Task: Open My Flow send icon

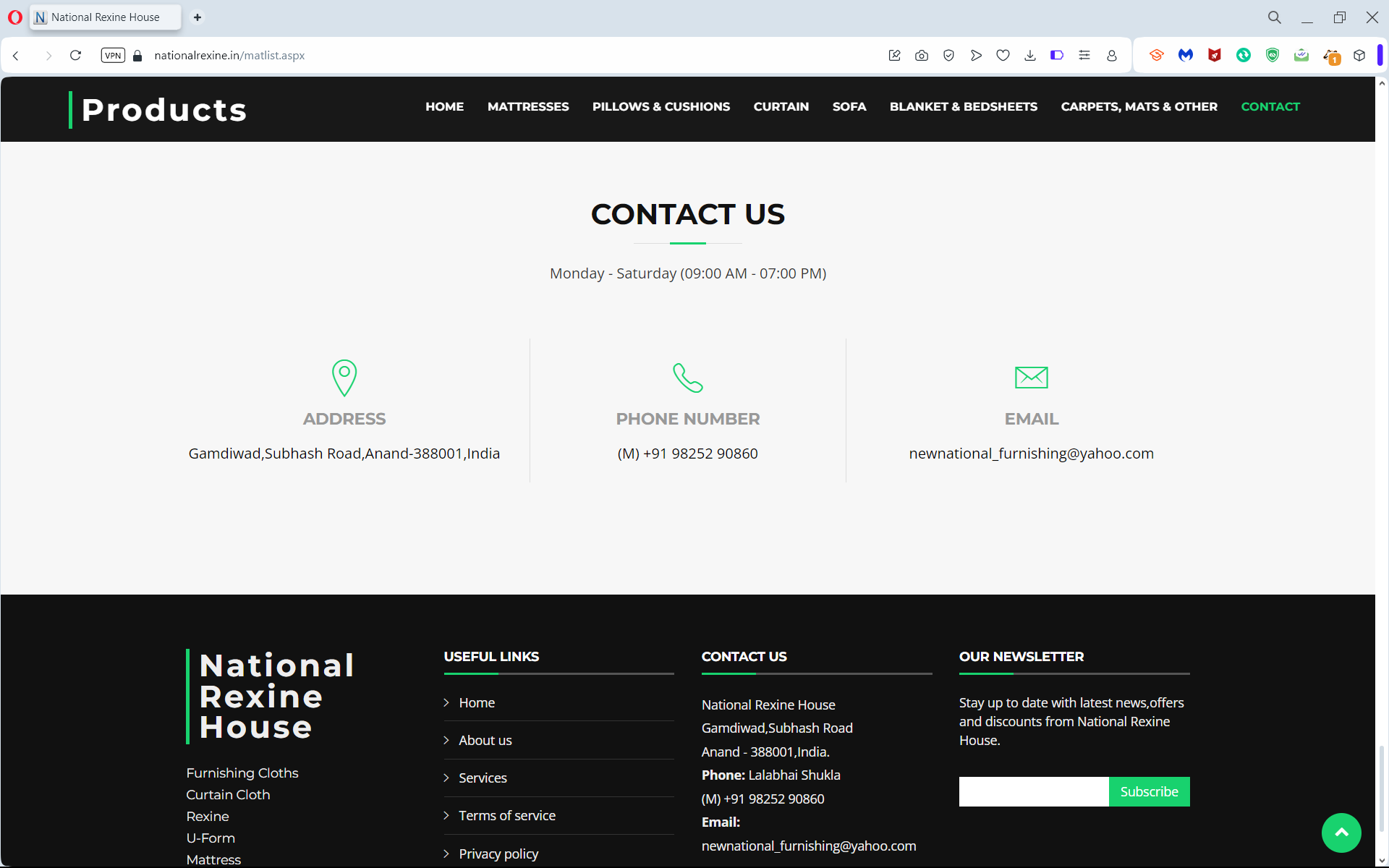Action: pos(976,56)
